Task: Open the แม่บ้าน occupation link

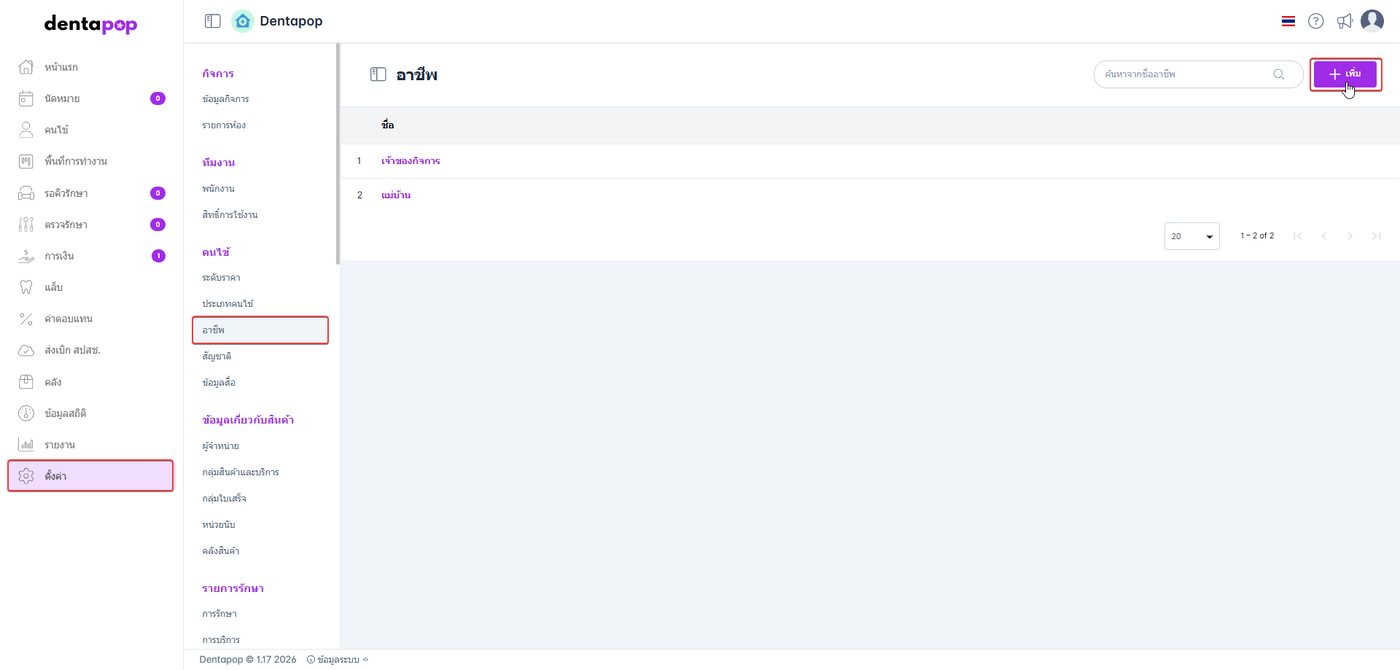Action: point(396,195)
